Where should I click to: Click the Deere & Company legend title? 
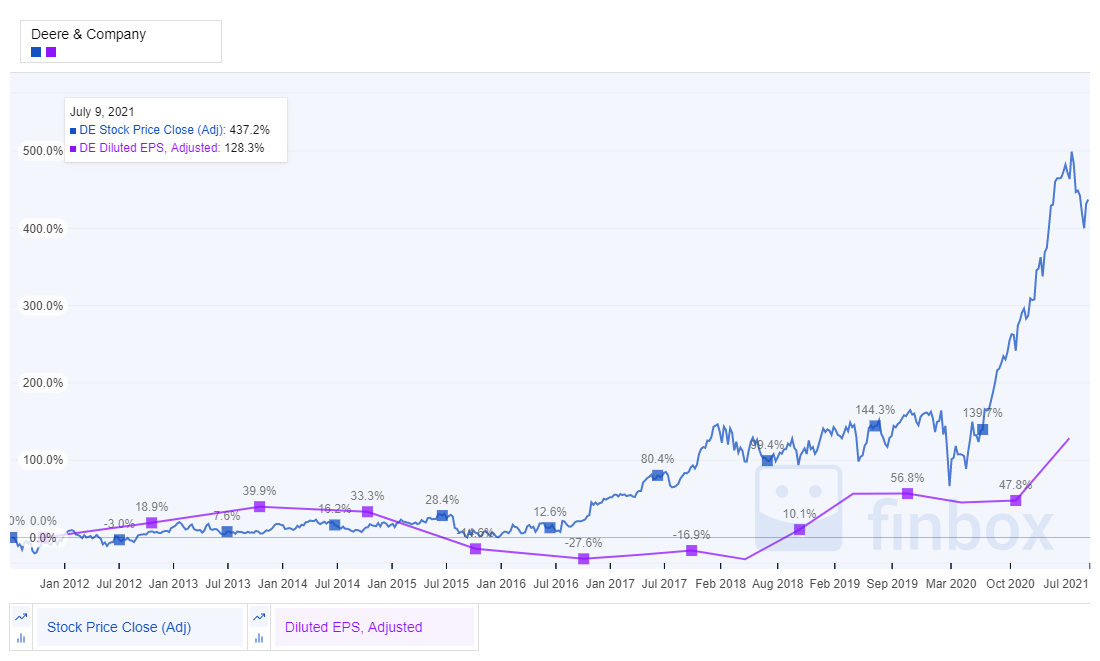(x=88, y=34)
